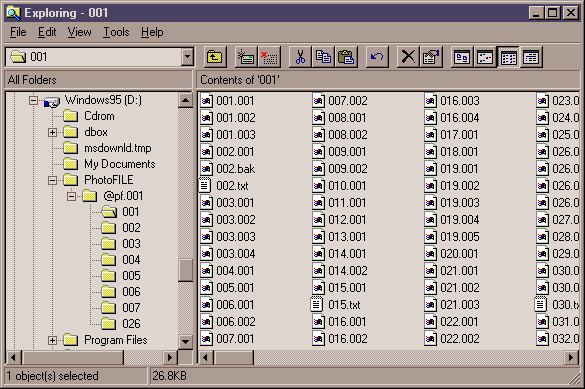
Task: Switch to Small Icons view
Action: tap(485, 57)
